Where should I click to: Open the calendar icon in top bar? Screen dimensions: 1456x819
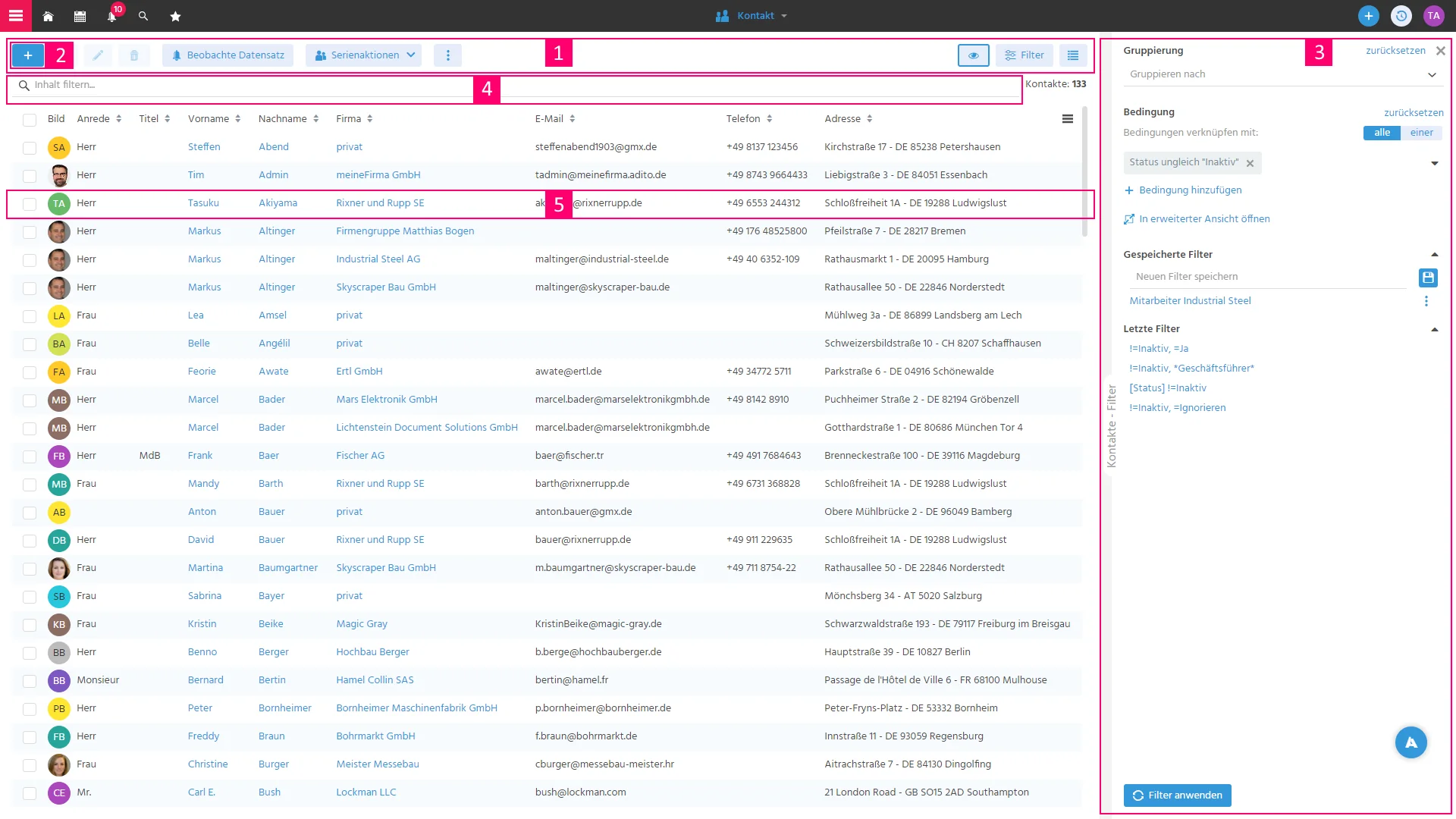(80, 16)
